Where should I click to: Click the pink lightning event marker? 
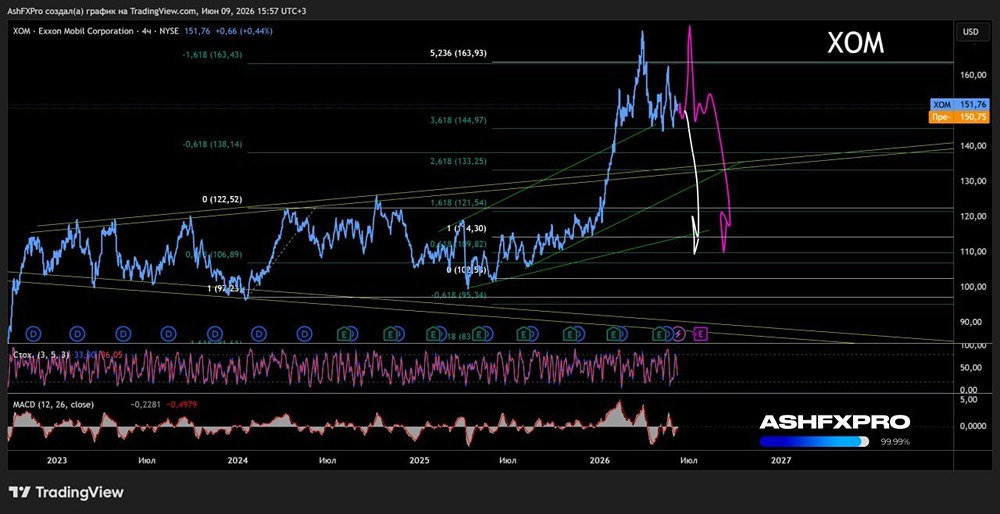tap(680, 333)
